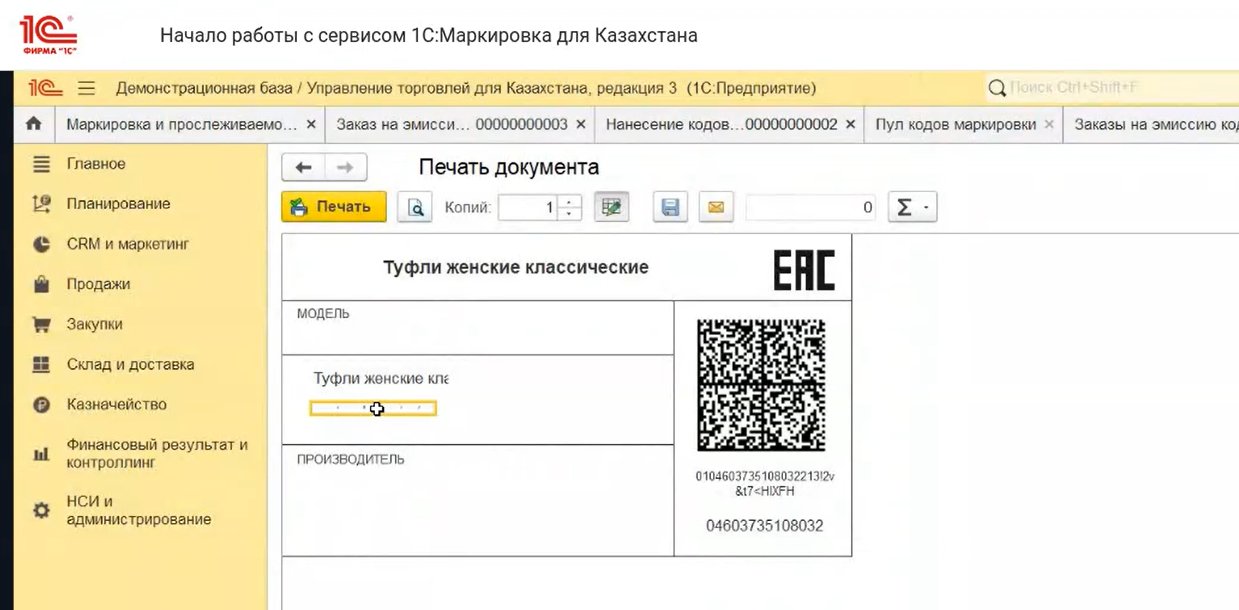The width and height of the screenshot is (1239, 610).
Task: Click the Фирма 1С logo in header
Action: point(48,34)
